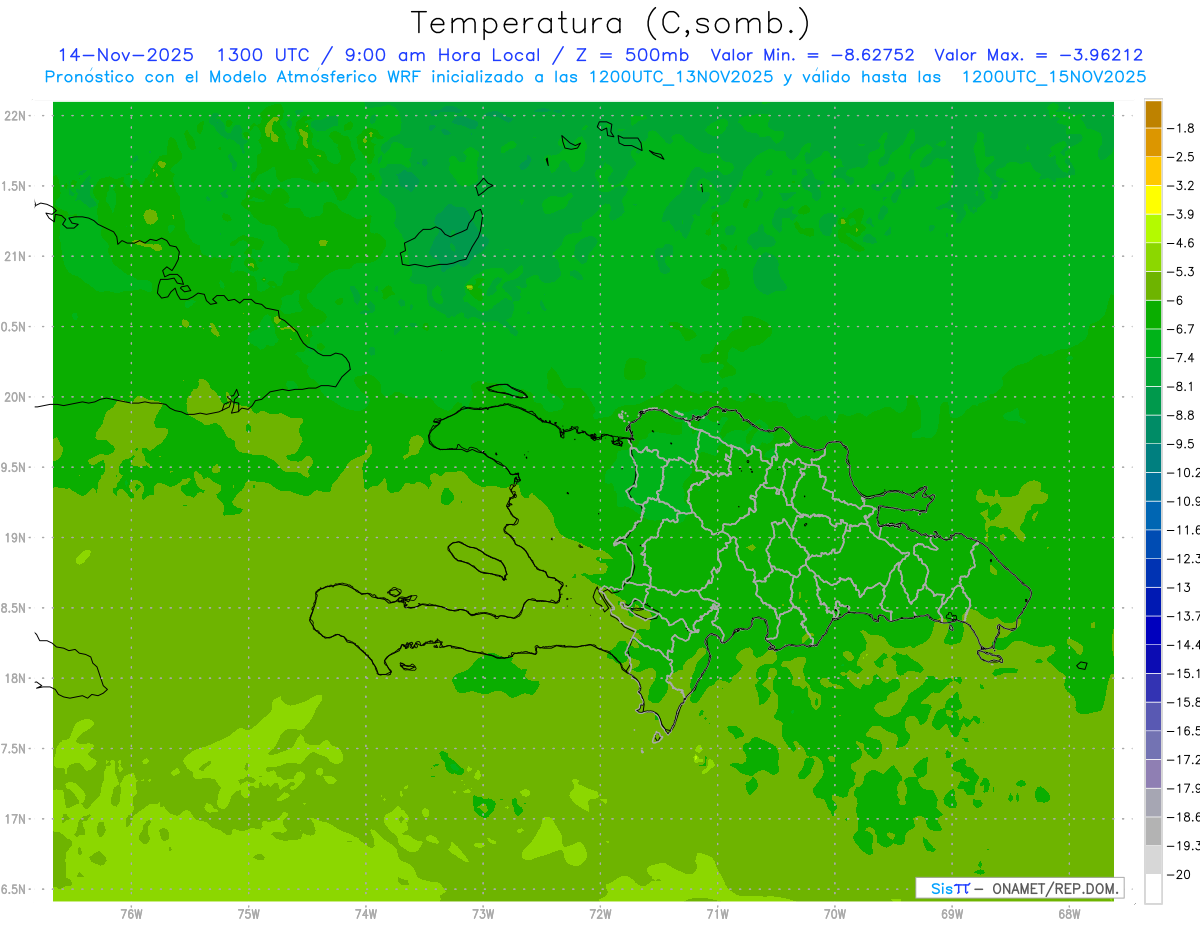Click the "-13" color scale label

[1180, 587]
